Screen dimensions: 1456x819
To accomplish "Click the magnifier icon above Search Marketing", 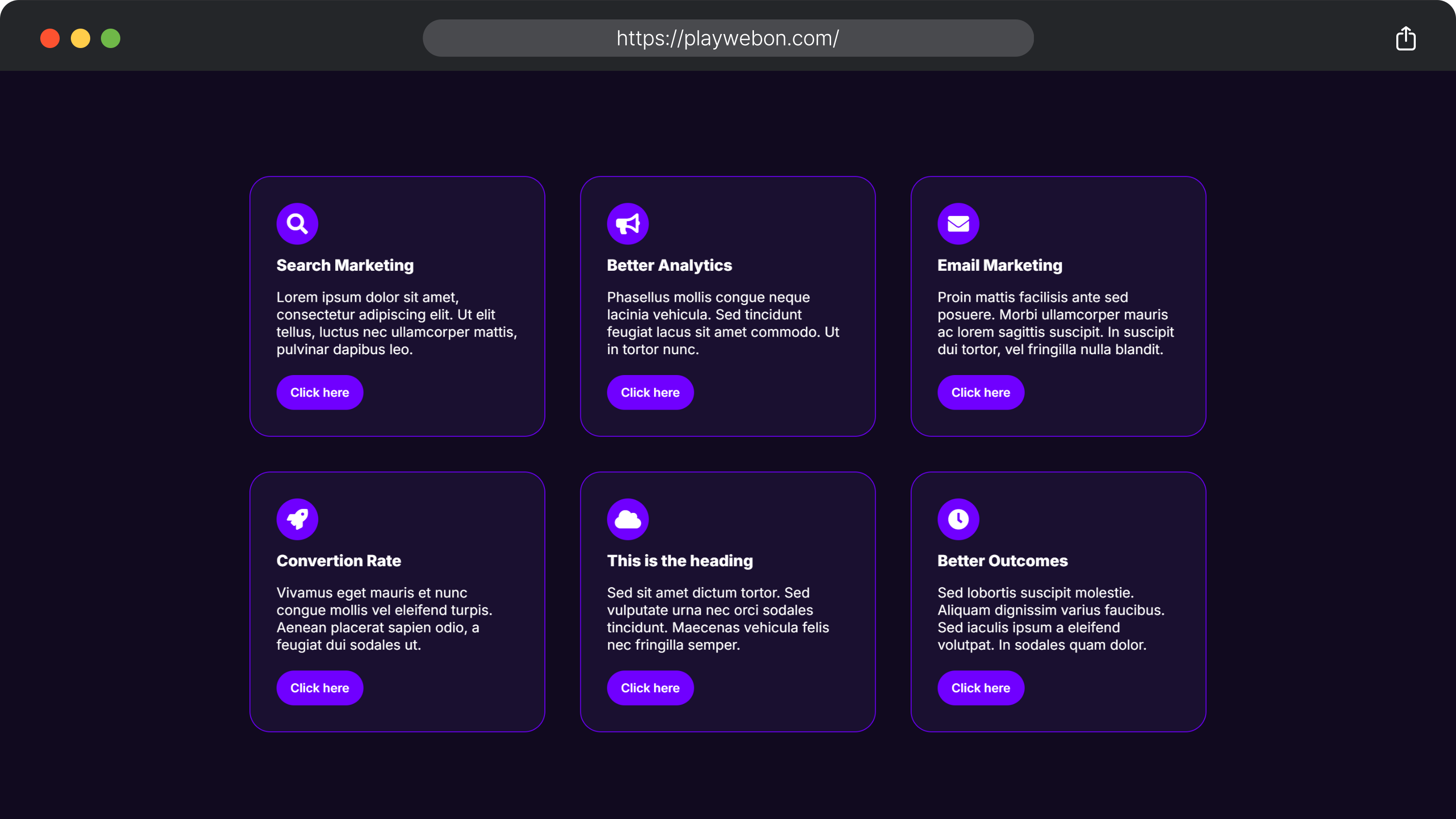I will click(297, 224).
